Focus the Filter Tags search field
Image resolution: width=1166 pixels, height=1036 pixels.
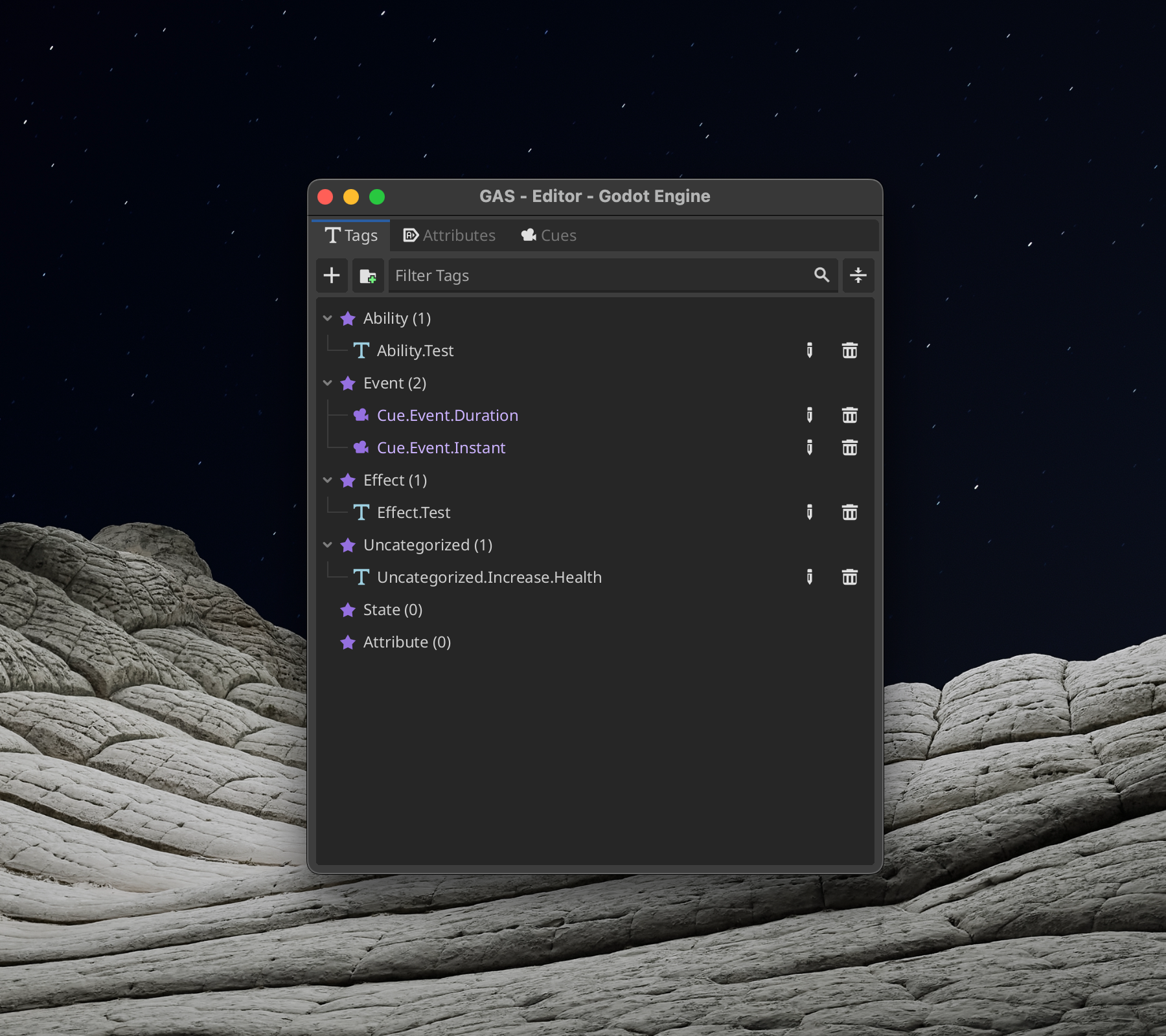pos(613,275)
